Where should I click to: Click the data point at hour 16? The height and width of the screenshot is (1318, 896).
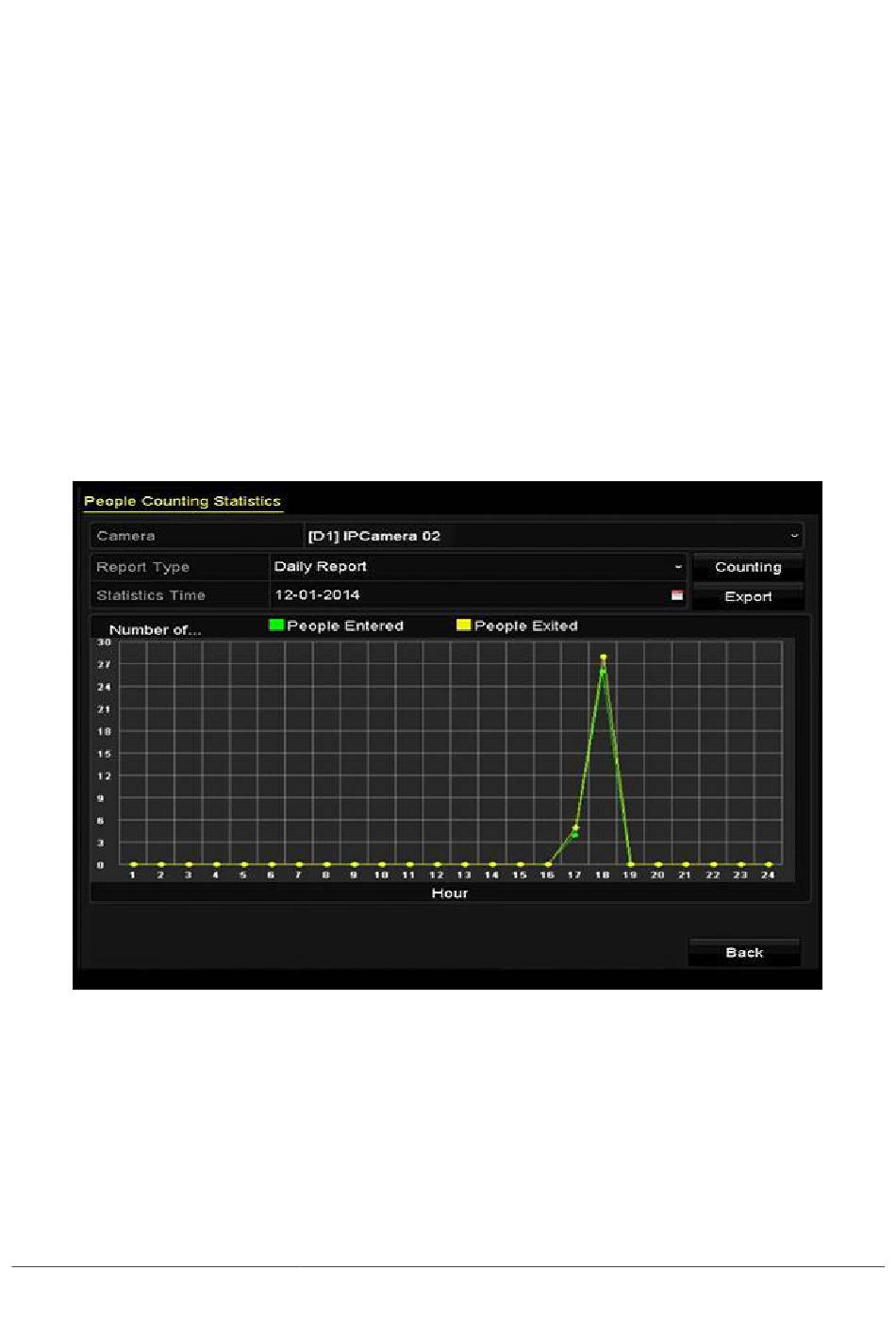547,864
